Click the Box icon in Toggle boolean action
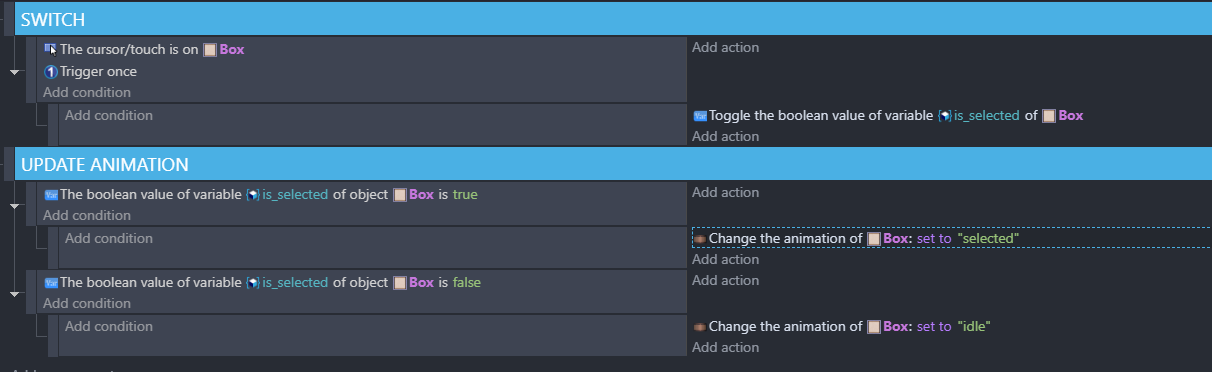Image resolution: width=1212 pixels, height=372 pixels. point(1049,116)
